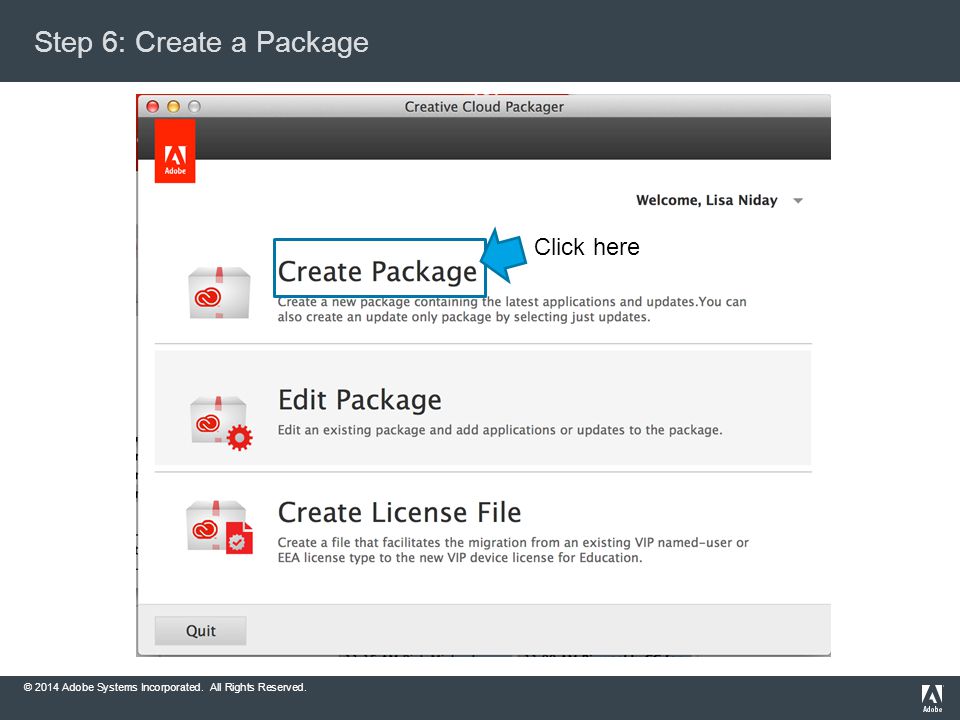Expand the Welcome, Lisa Niday dropdown arrow

[798, 201]
